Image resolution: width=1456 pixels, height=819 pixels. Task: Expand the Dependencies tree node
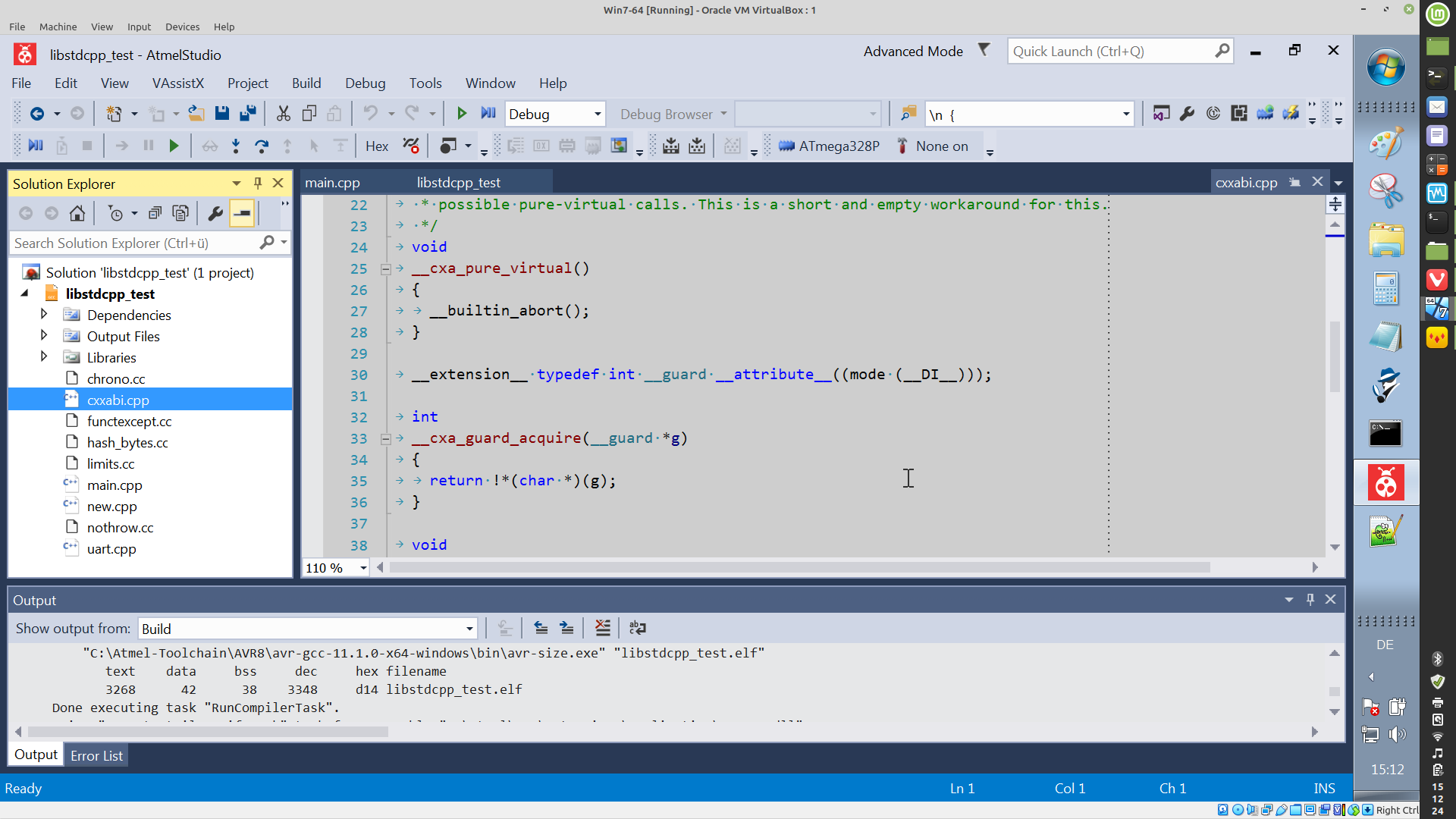[44, 314]
